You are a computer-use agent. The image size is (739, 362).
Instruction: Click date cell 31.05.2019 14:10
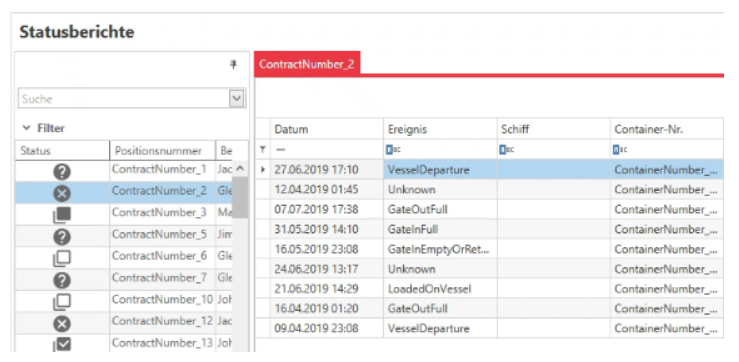tap(327, 230)
